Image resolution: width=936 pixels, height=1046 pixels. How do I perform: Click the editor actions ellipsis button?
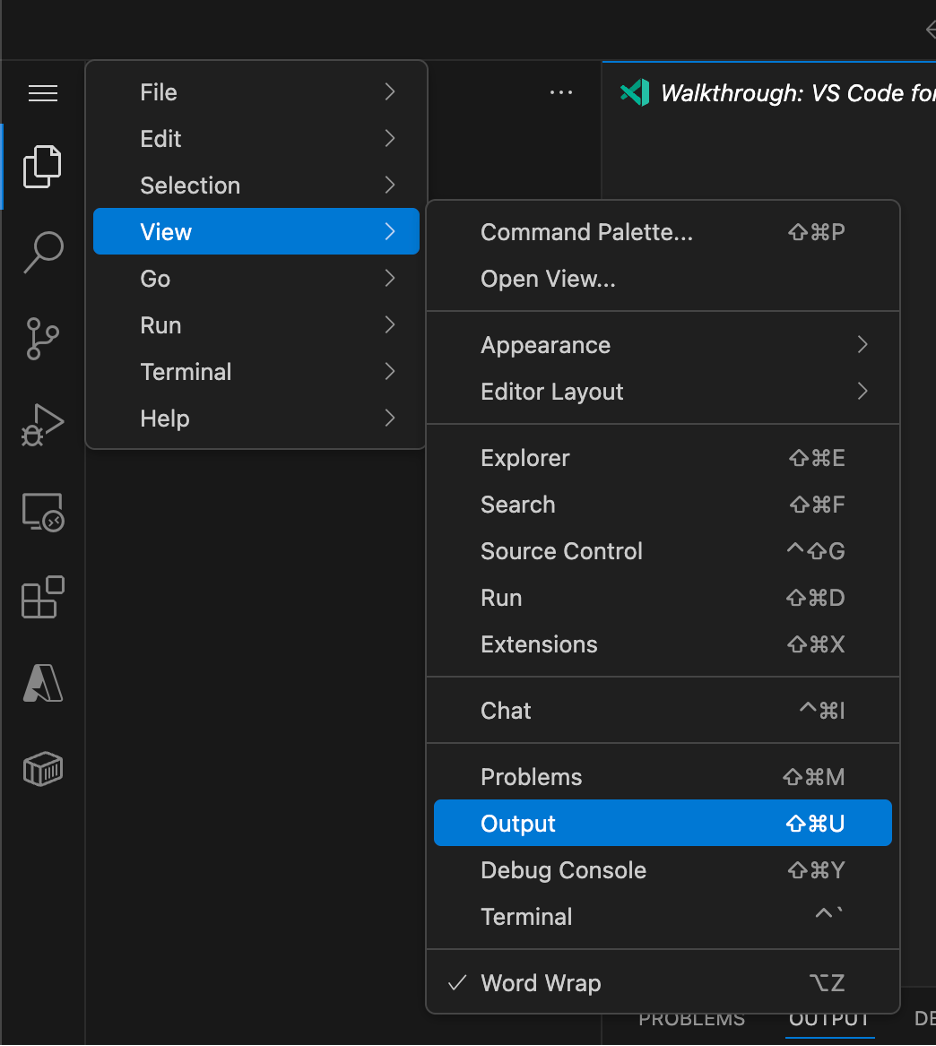pos(561,92)
